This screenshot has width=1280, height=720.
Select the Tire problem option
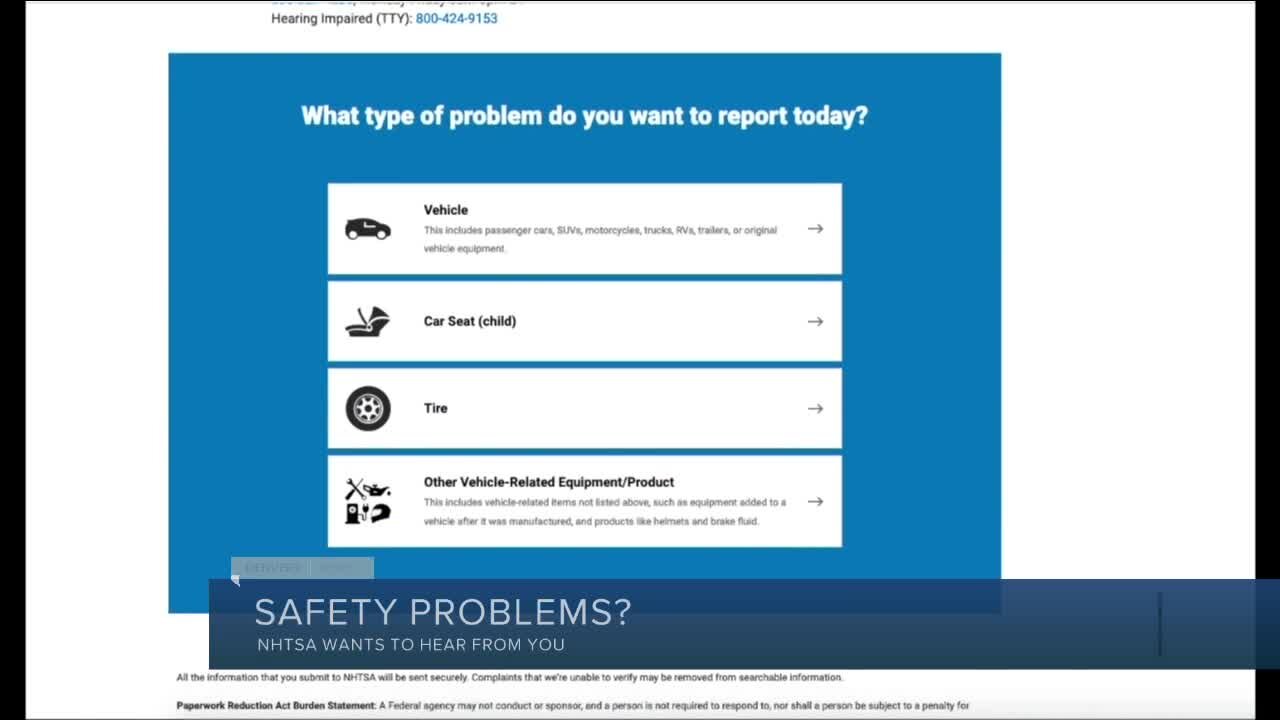click(x=584, y=408)
